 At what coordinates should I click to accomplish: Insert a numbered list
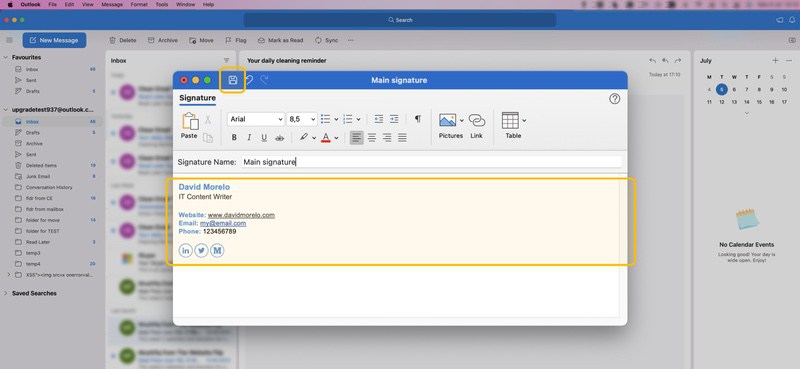pyautogui.click(x=348, y=119)
